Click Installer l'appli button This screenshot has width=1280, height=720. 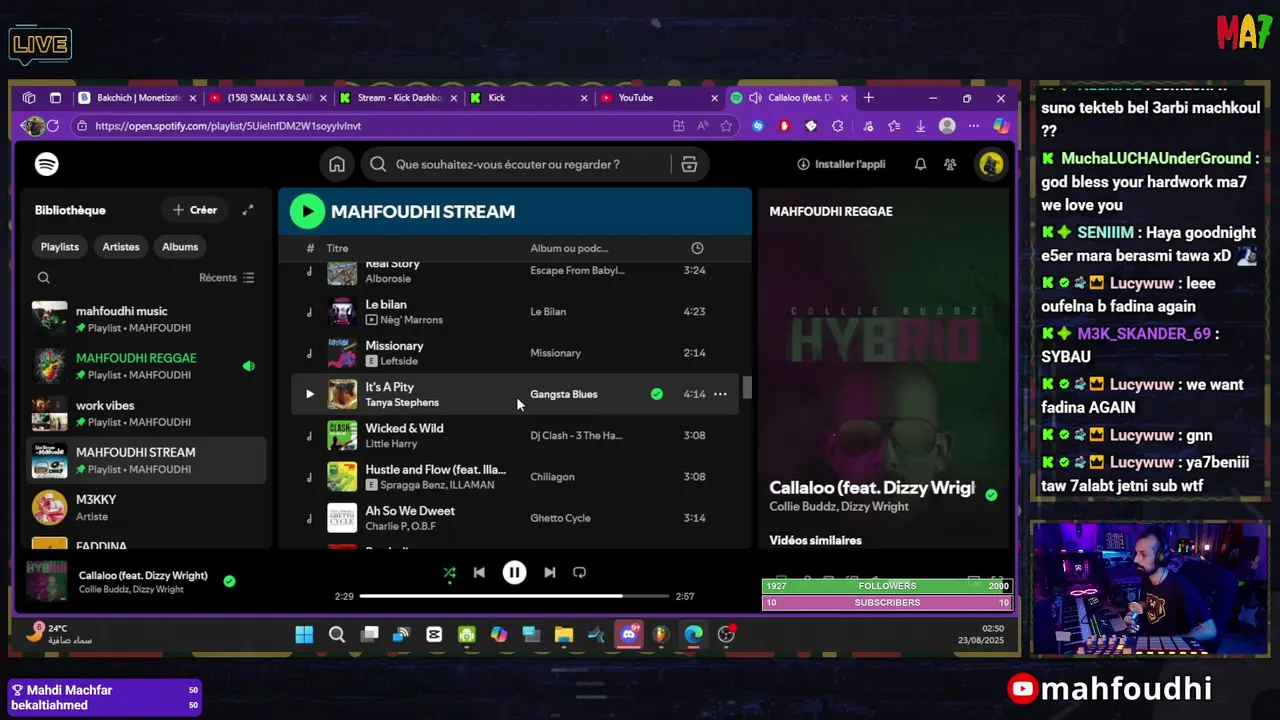point(841,164)
